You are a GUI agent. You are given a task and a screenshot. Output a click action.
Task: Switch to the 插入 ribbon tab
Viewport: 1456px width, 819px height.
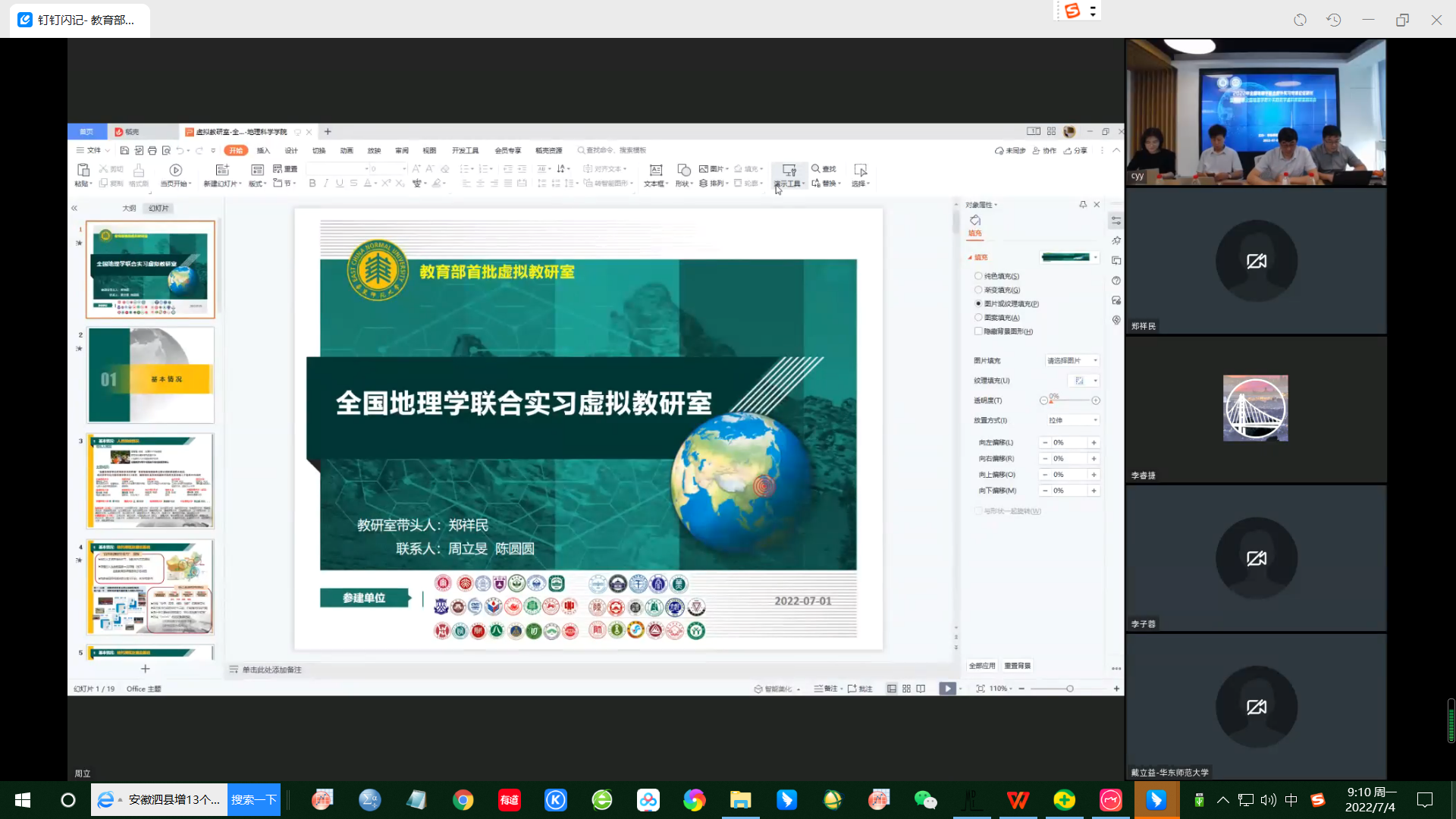click(263, 151)
